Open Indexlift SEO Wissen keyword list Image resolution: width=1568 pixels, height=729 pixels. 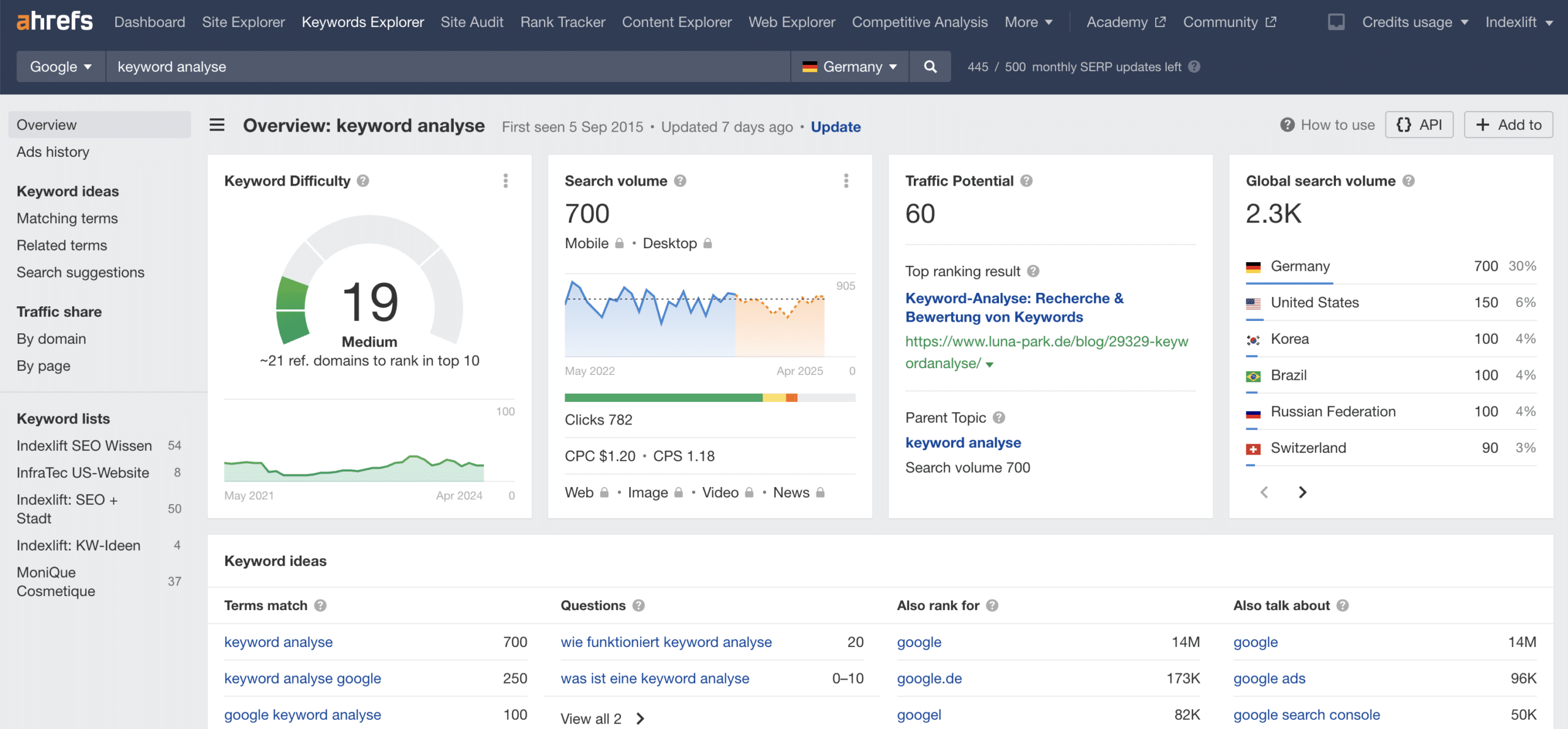pos(84,445)
